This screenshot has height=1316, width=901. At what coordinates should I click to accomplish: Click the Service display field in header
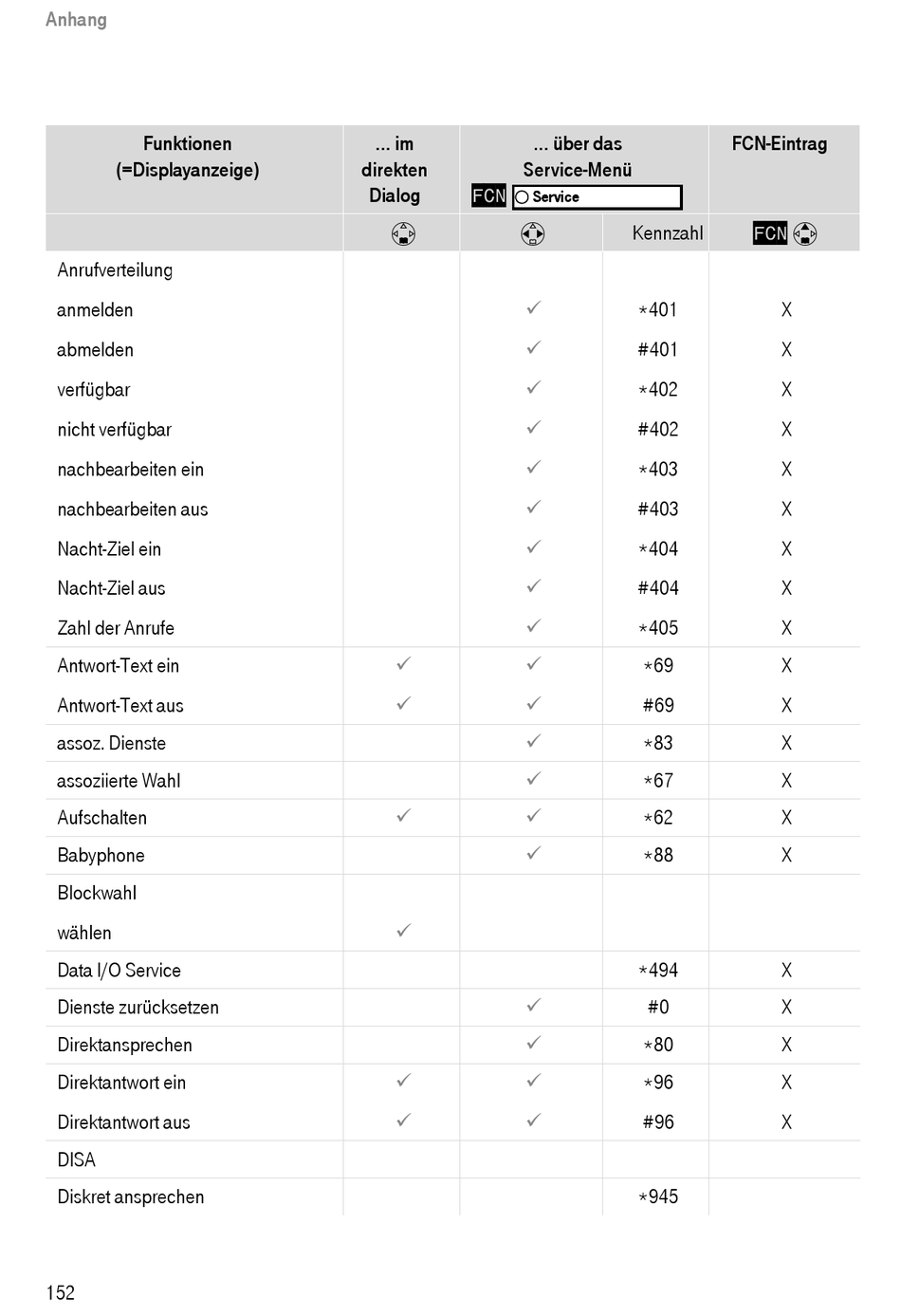point(597,197)
